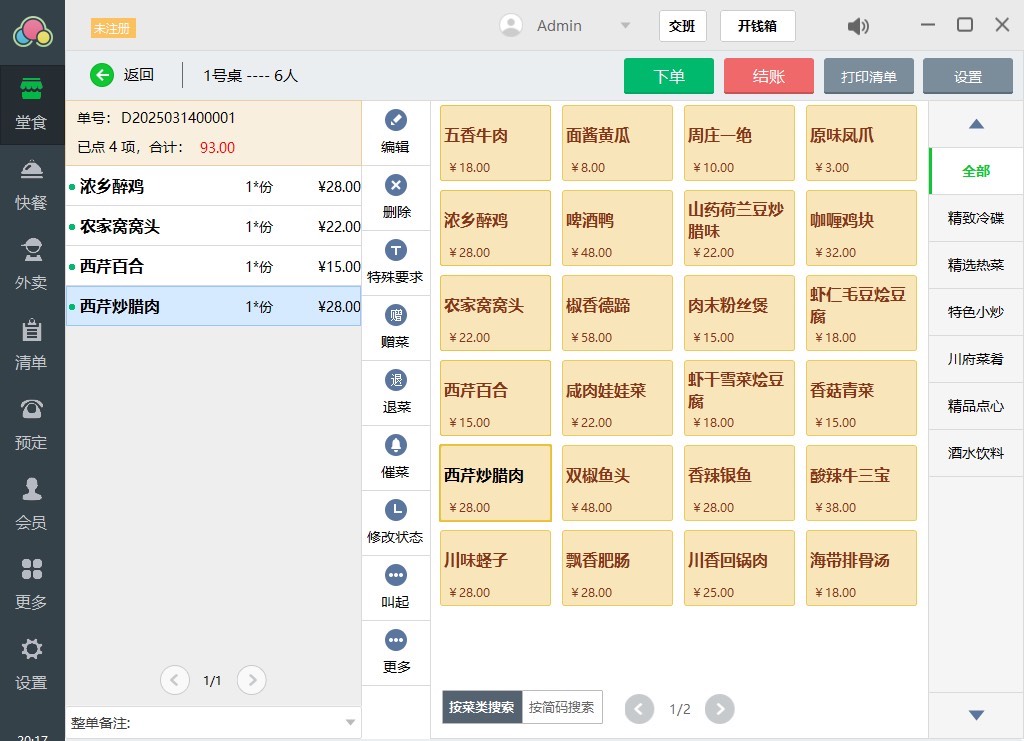
Task: Expand the Admin user dropdown
Action: click(625, 26)
